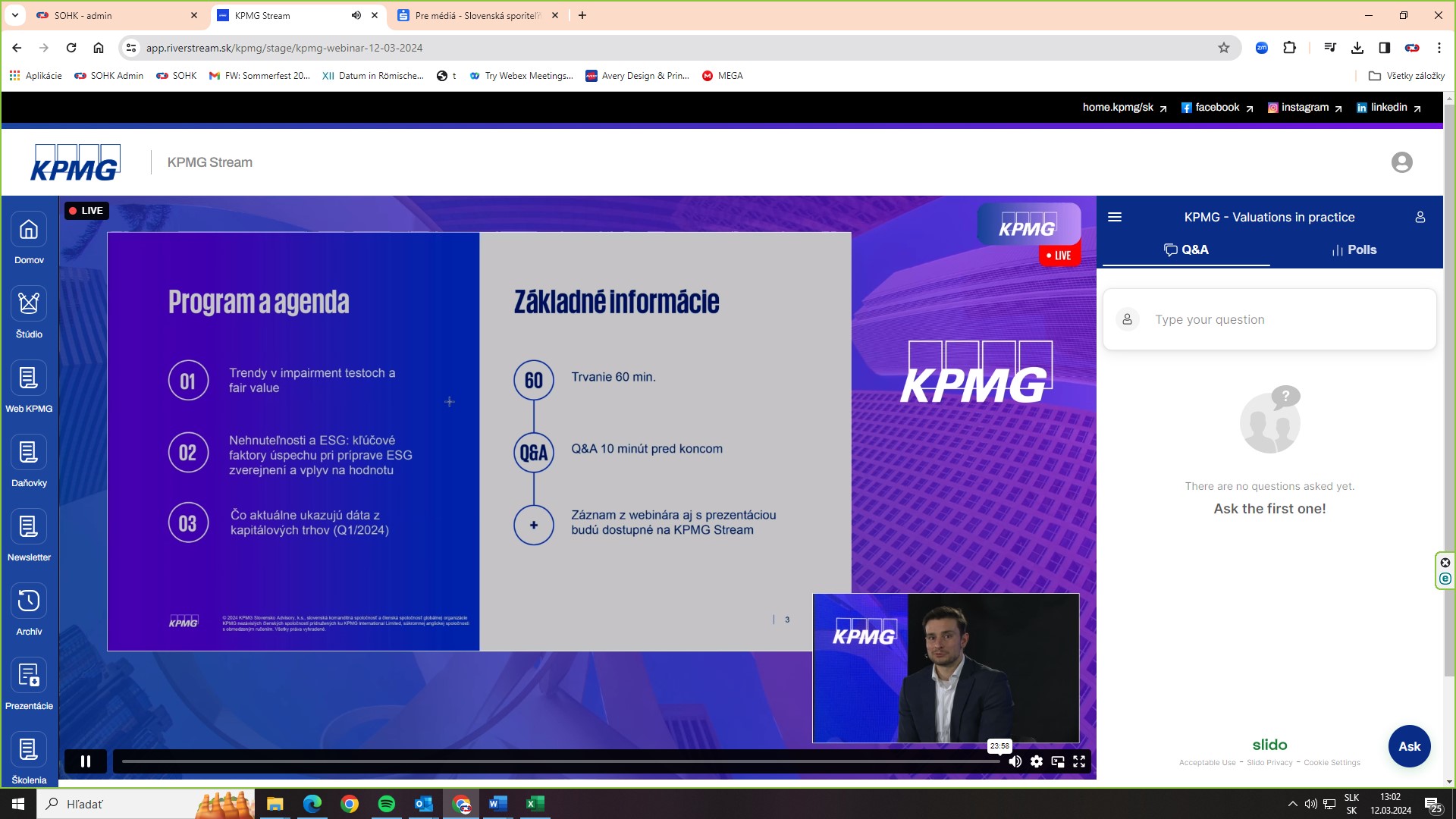Screen dimensions: 1456x819
Task: Click the KPMG logo in header
Action: [x=75, y=162]
